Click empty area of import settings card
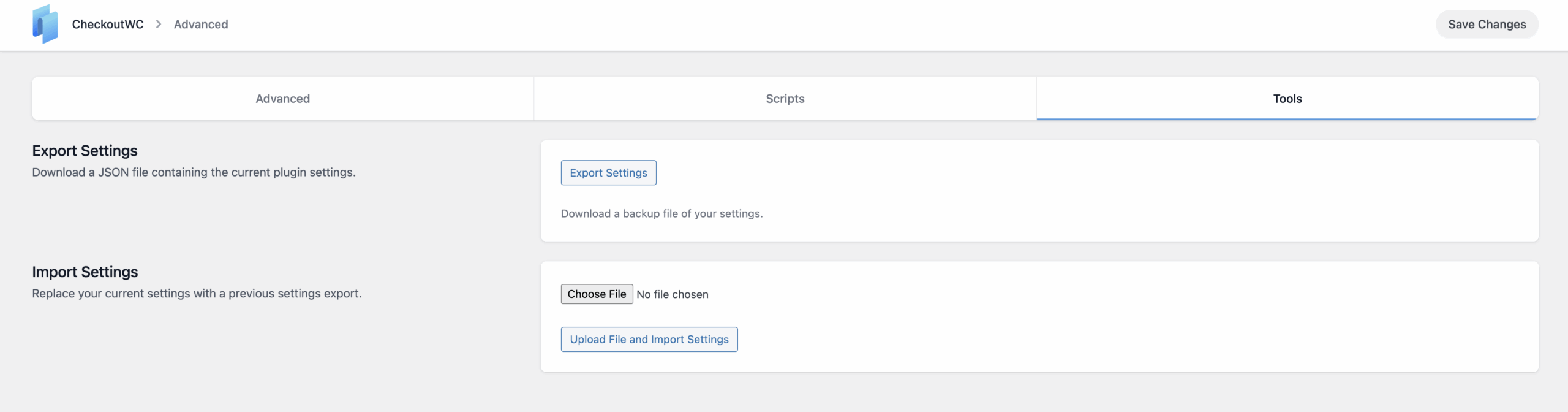The image size is (1568, 412). pos(1102,316)
